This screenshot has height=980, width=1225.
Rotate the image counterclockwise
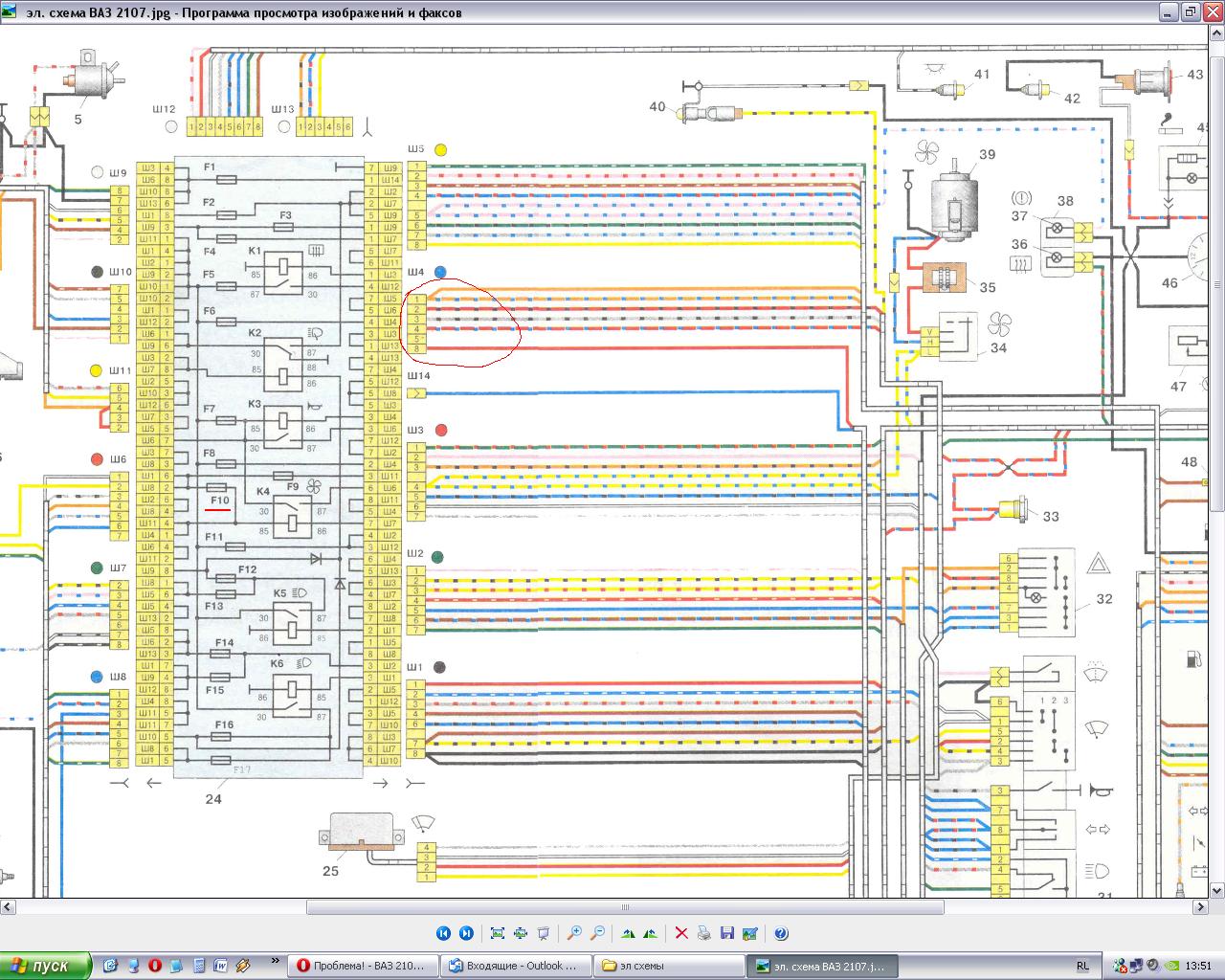coord(651,933)
